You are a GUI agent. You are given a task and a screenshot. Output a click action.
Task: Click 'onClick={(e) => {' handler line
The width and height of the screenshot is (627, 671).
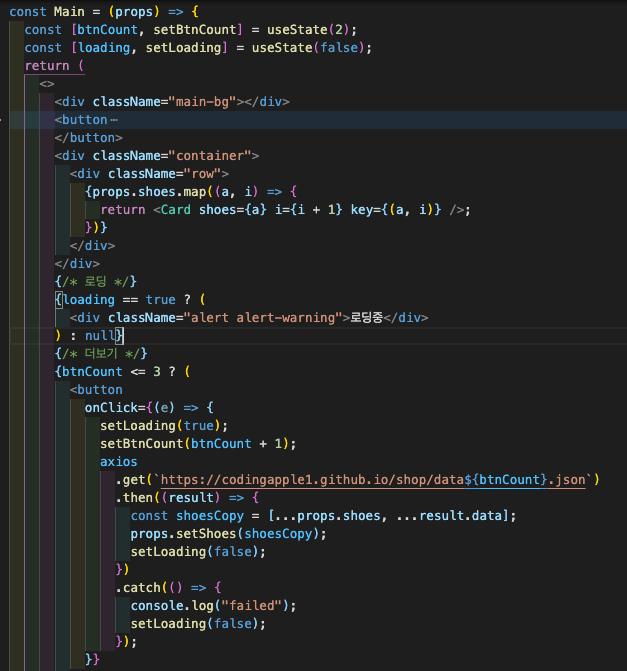pos(149,408)
